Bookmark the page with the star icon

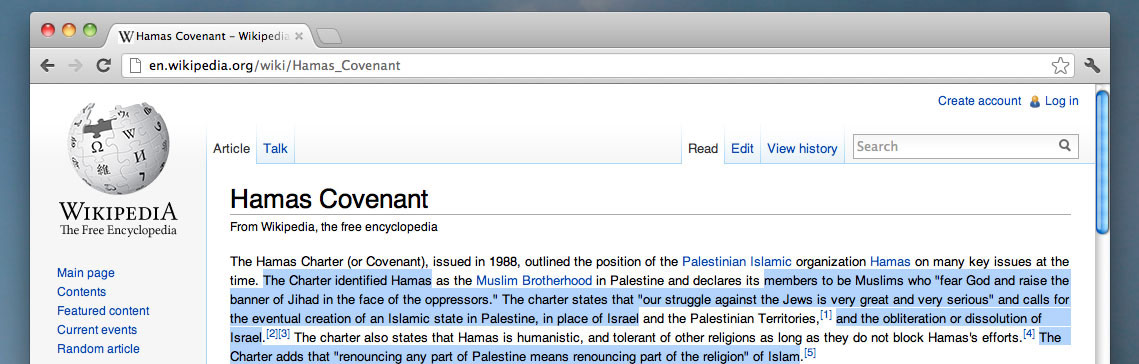1060,65
